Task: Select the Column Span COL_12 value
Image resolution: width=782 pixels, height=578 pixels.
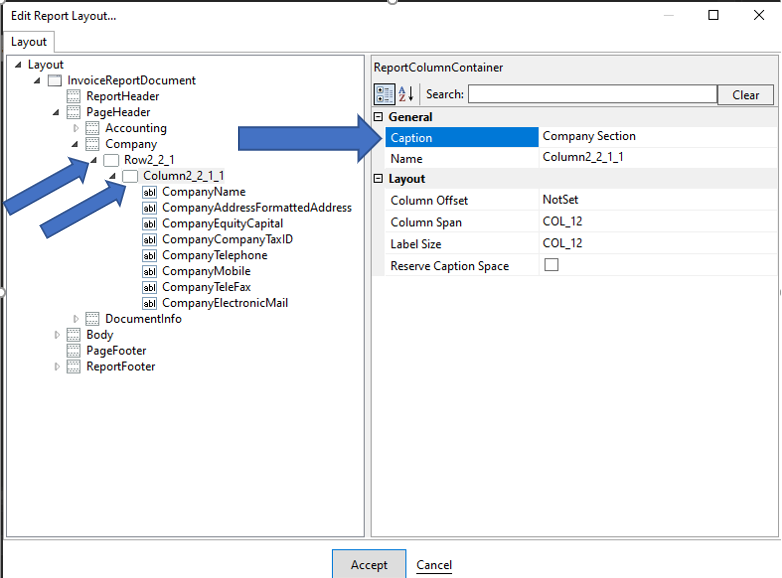Action: pyautogui.click(x=658, y=222)
